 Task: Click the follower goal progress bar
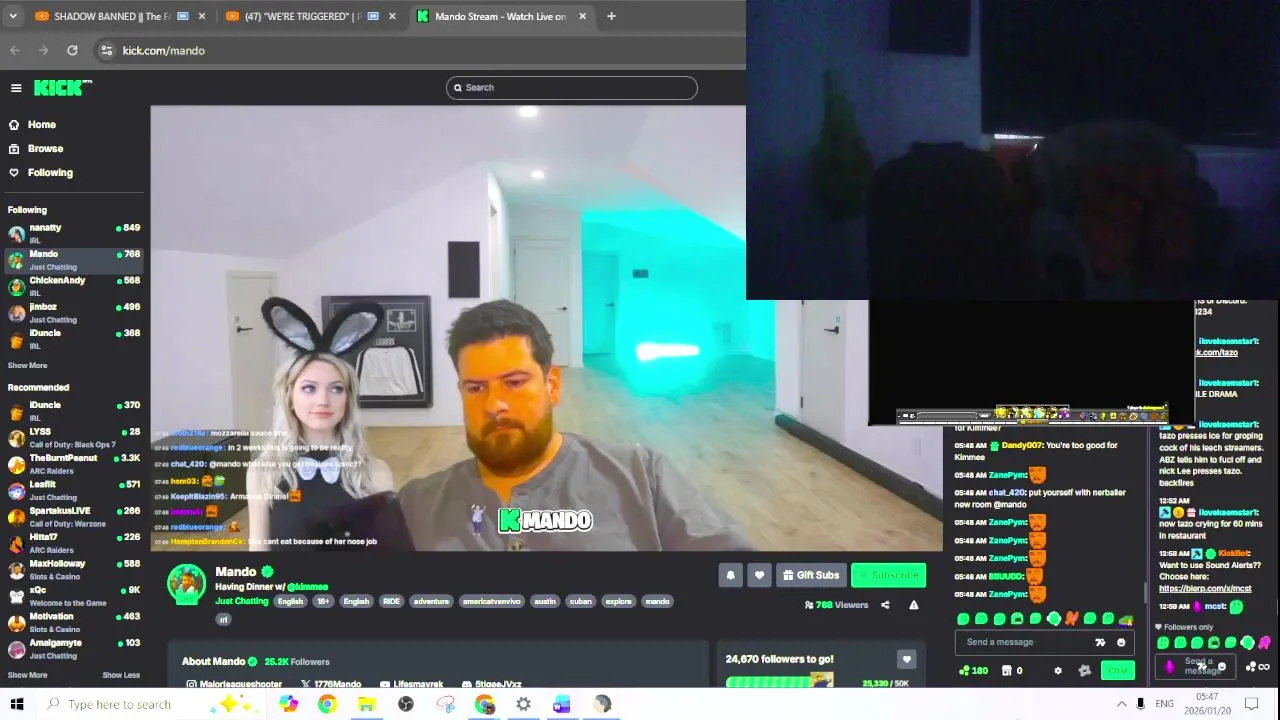coord(779,682)
